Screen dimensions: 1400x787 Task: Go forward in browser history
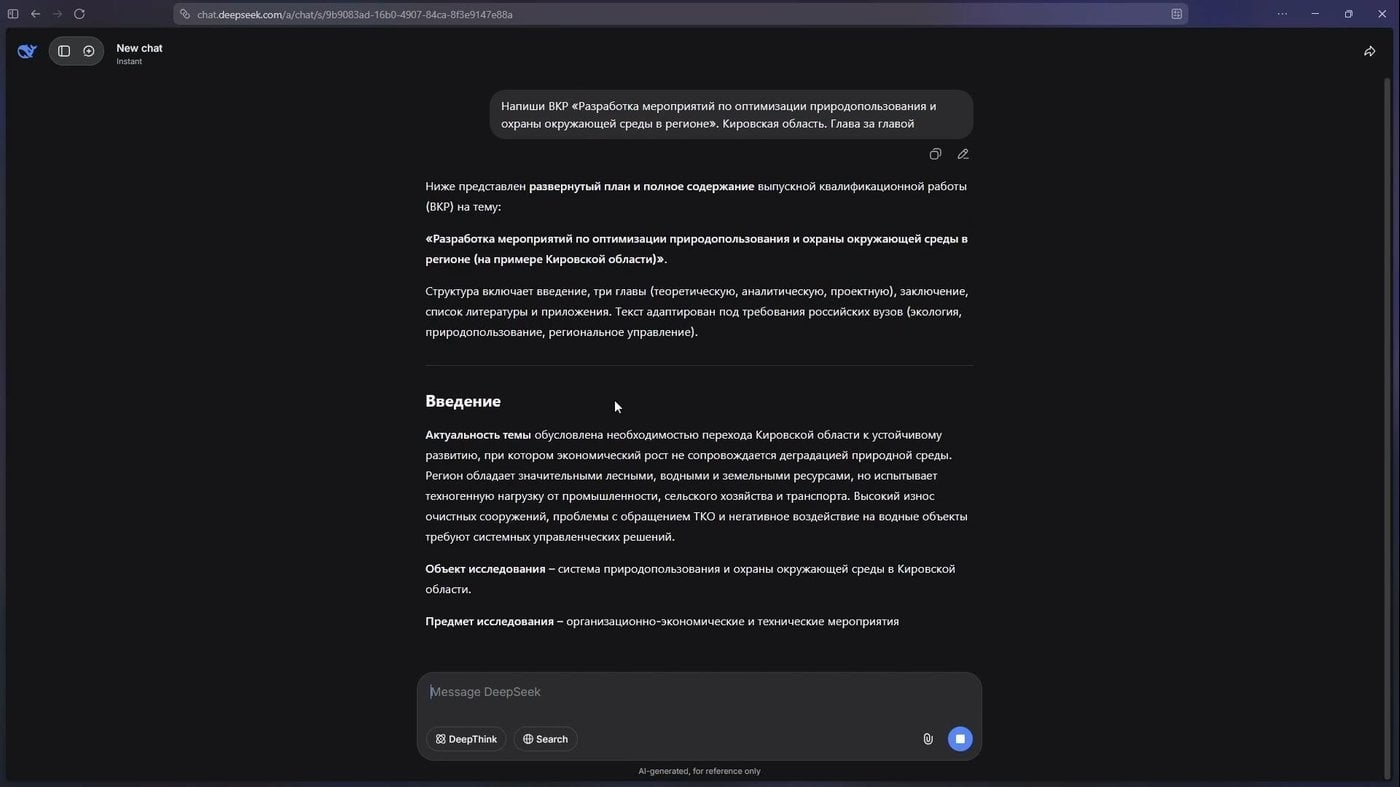(57, 14)
